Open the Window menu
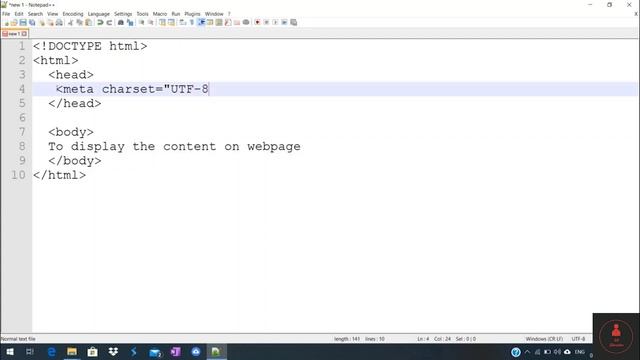 [x=214, y=14]
